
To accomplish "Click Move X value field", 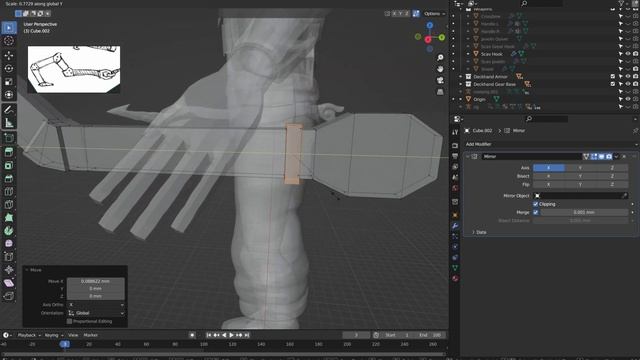I will point(96,281).
